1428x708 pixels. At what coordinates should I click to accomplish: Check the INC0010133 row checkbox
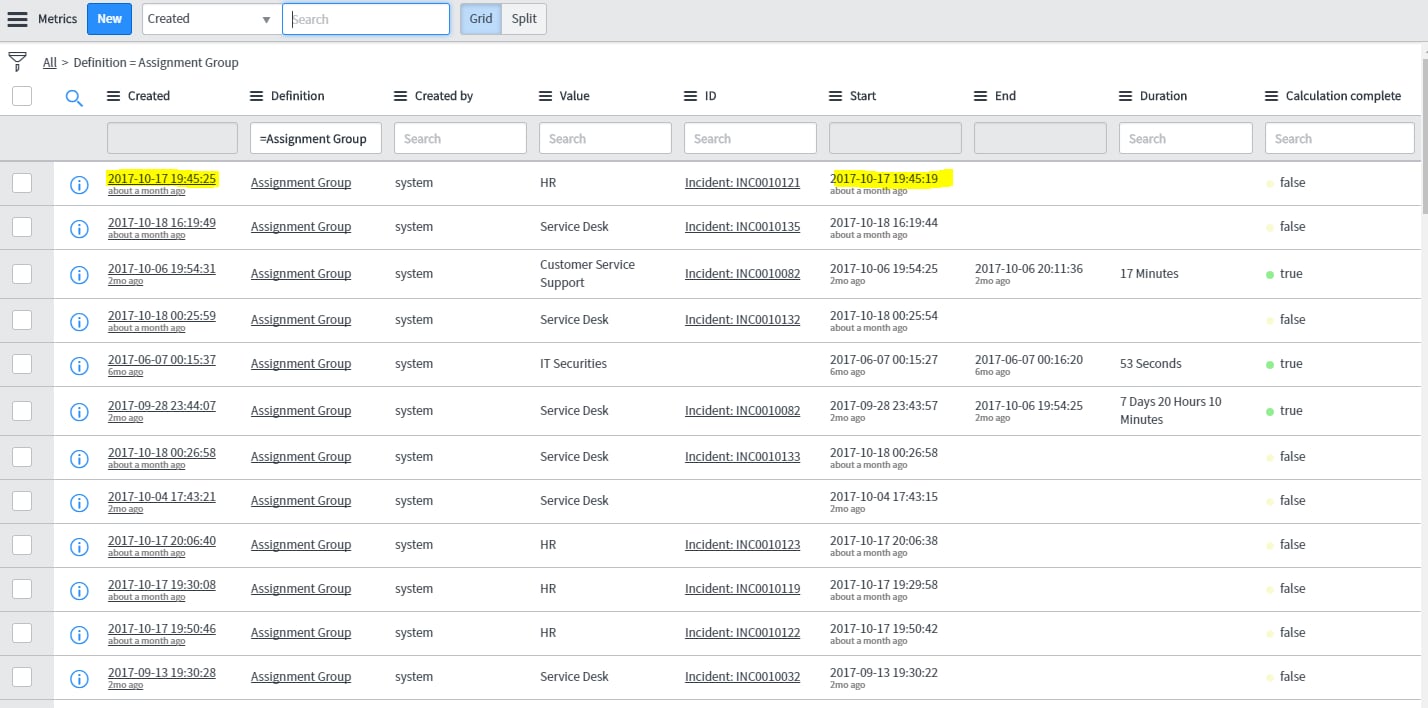(22, 456)
